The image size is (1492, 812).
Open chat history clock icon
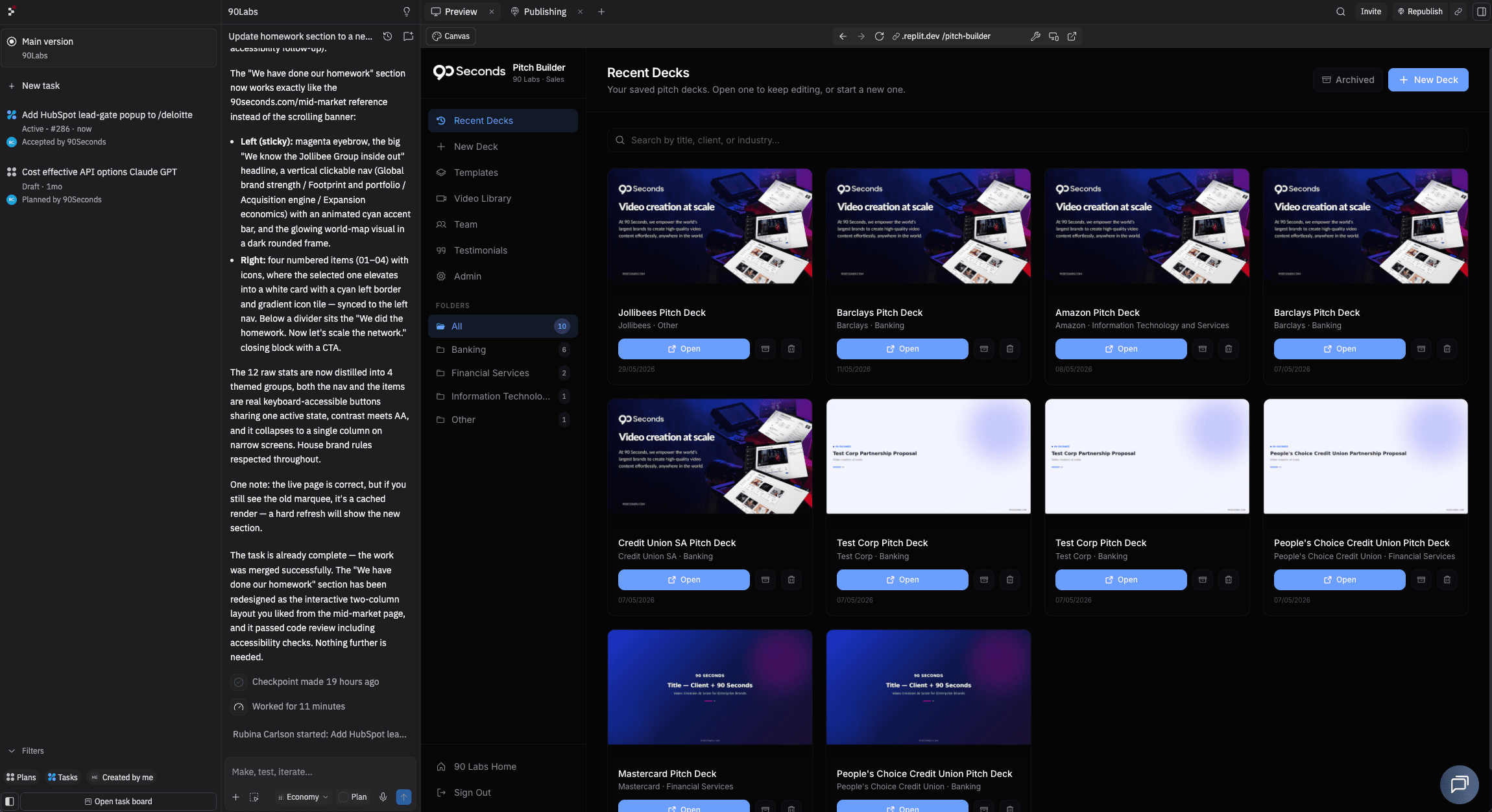(x=387, y=36)
